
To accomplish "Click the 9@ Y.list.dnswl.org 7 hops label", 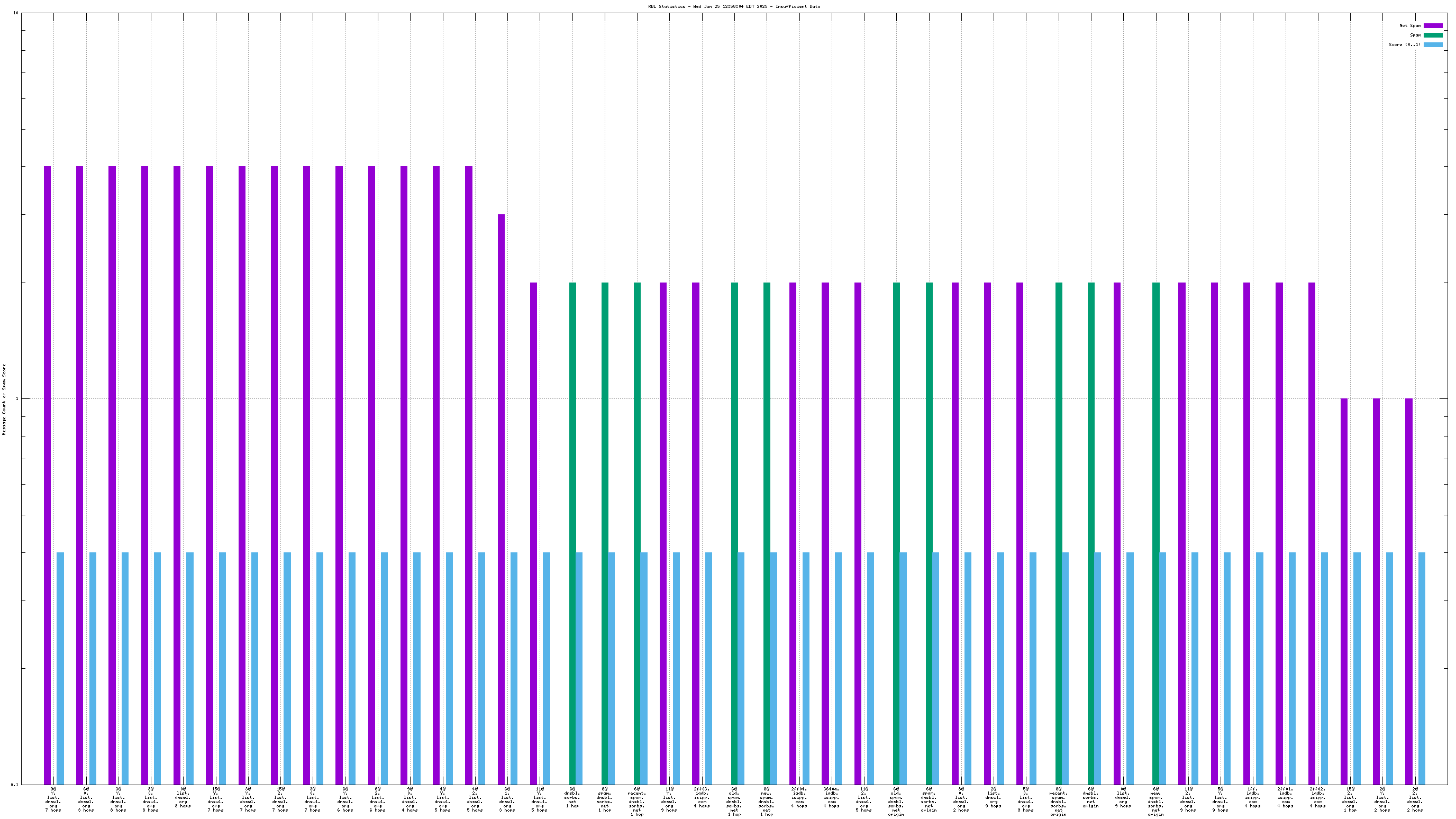I will coord(53,799).
